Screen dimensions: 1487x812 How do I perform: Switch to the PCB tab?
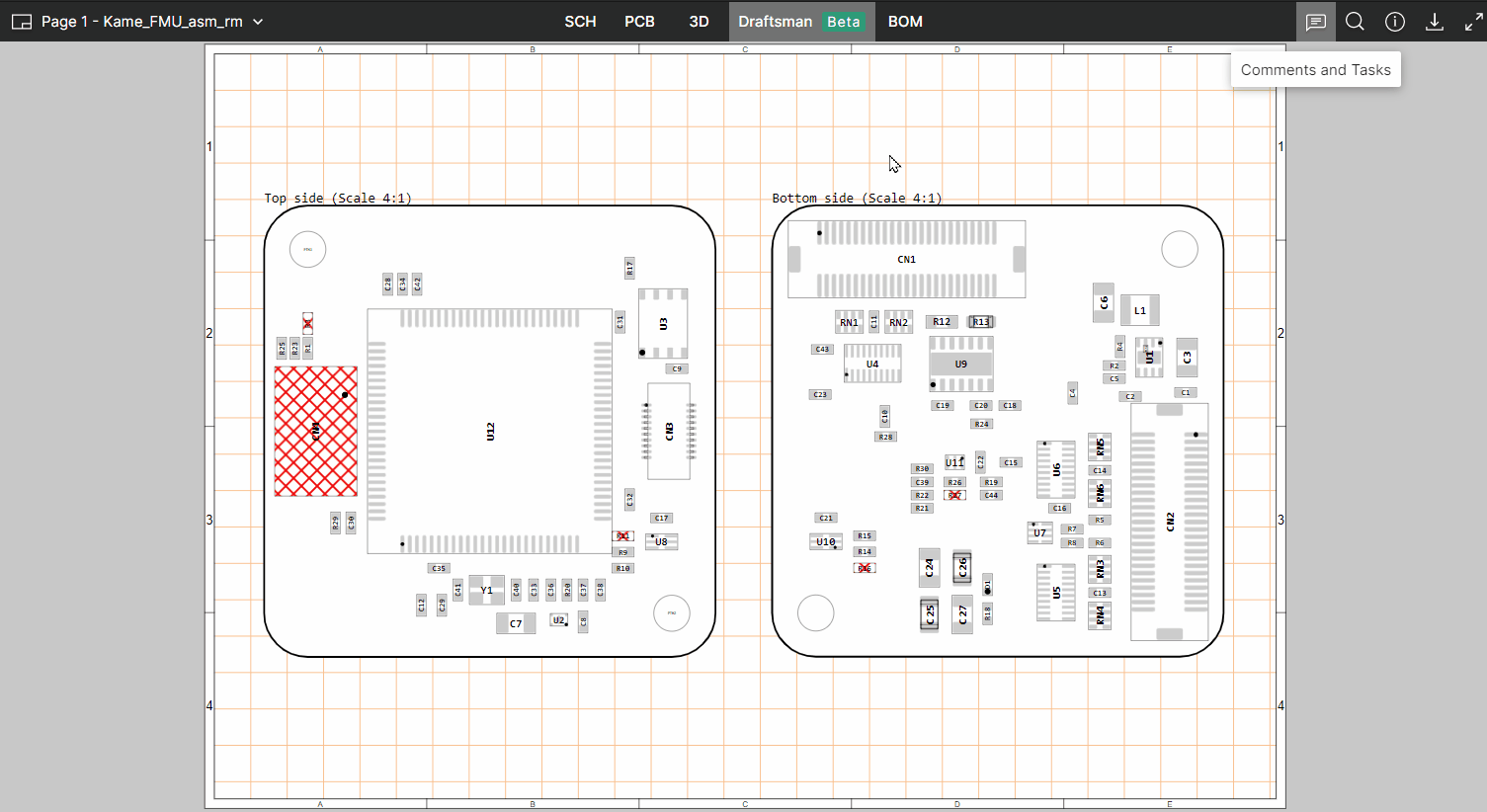click(x=639, y=22)
